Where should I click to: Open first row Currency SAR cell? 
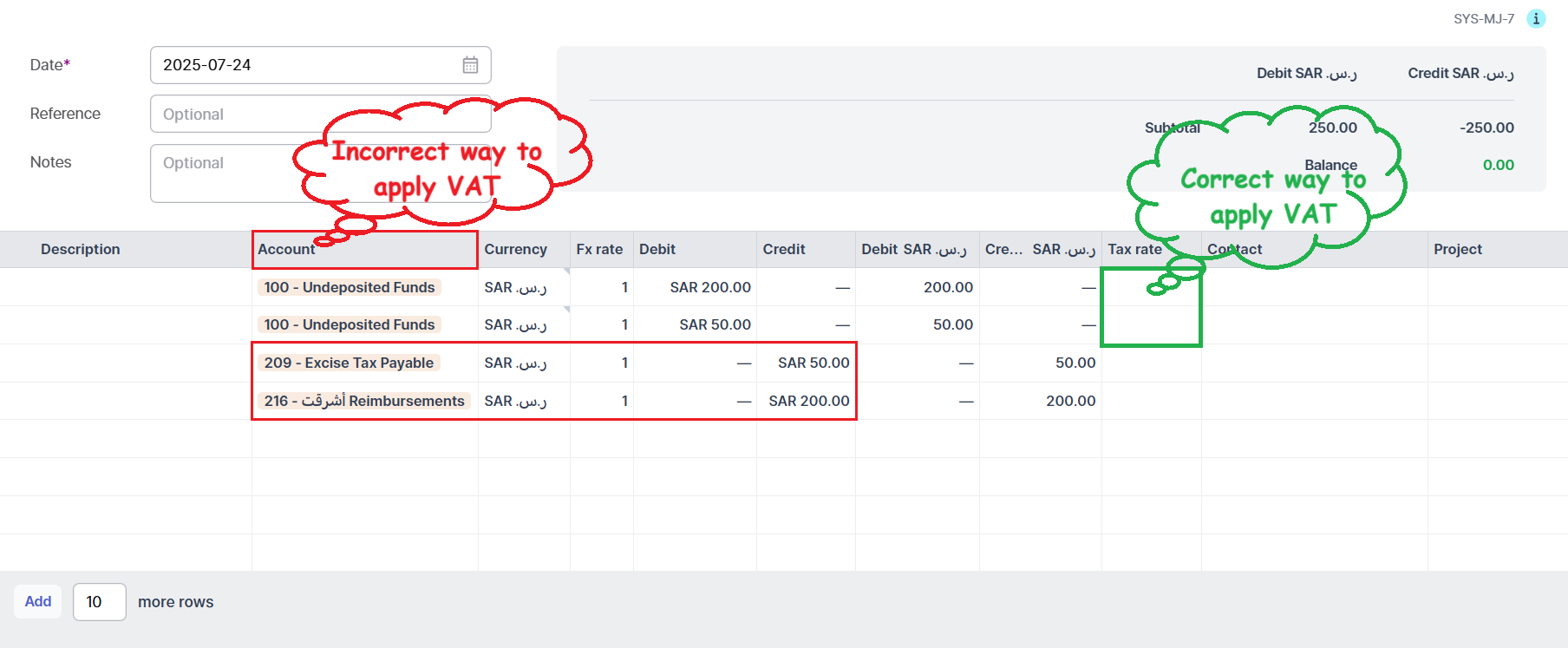pyautogui.click(x=515, y=287)
